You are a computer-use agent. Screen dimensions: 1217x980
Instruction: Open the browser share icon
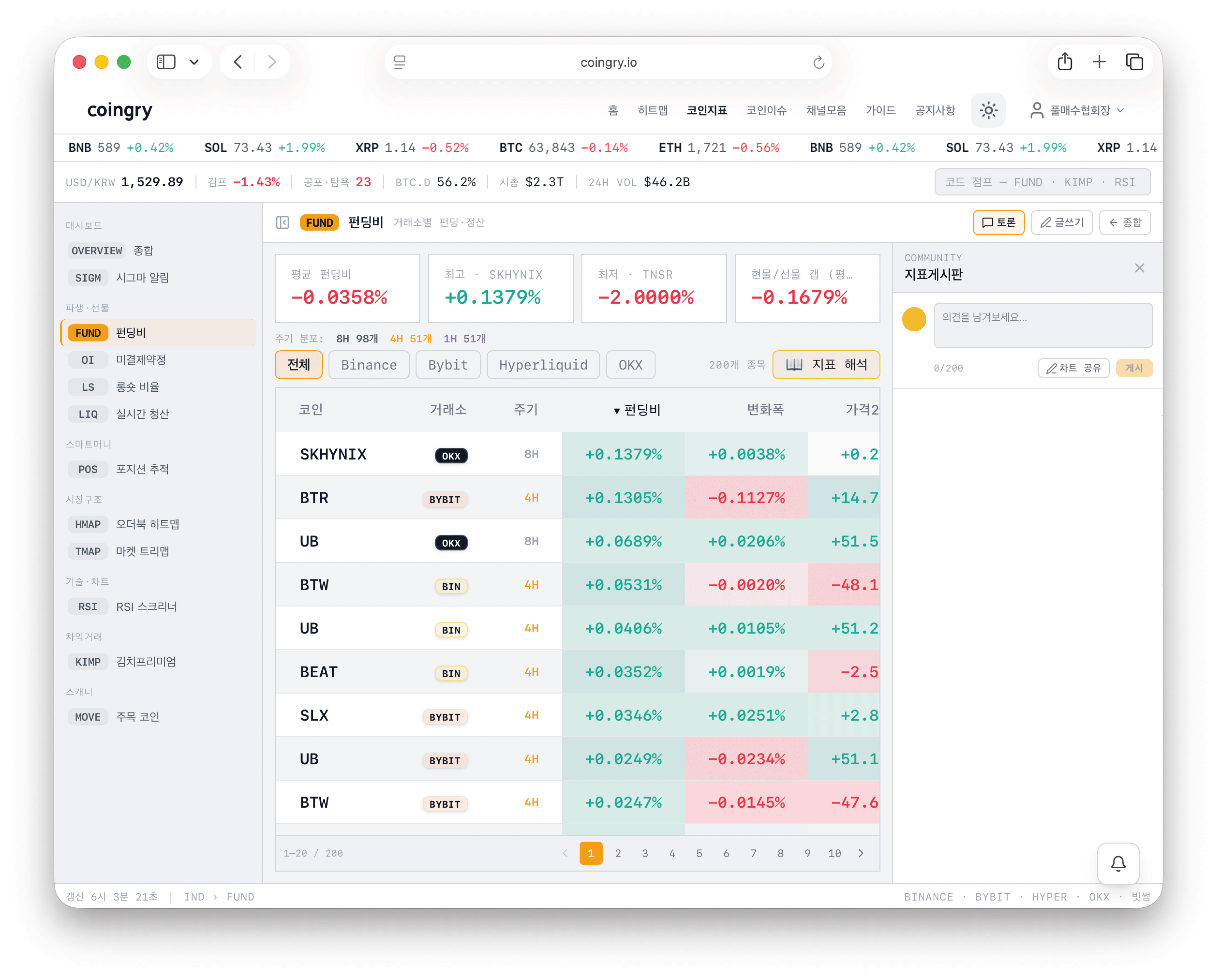(1065, 61)
